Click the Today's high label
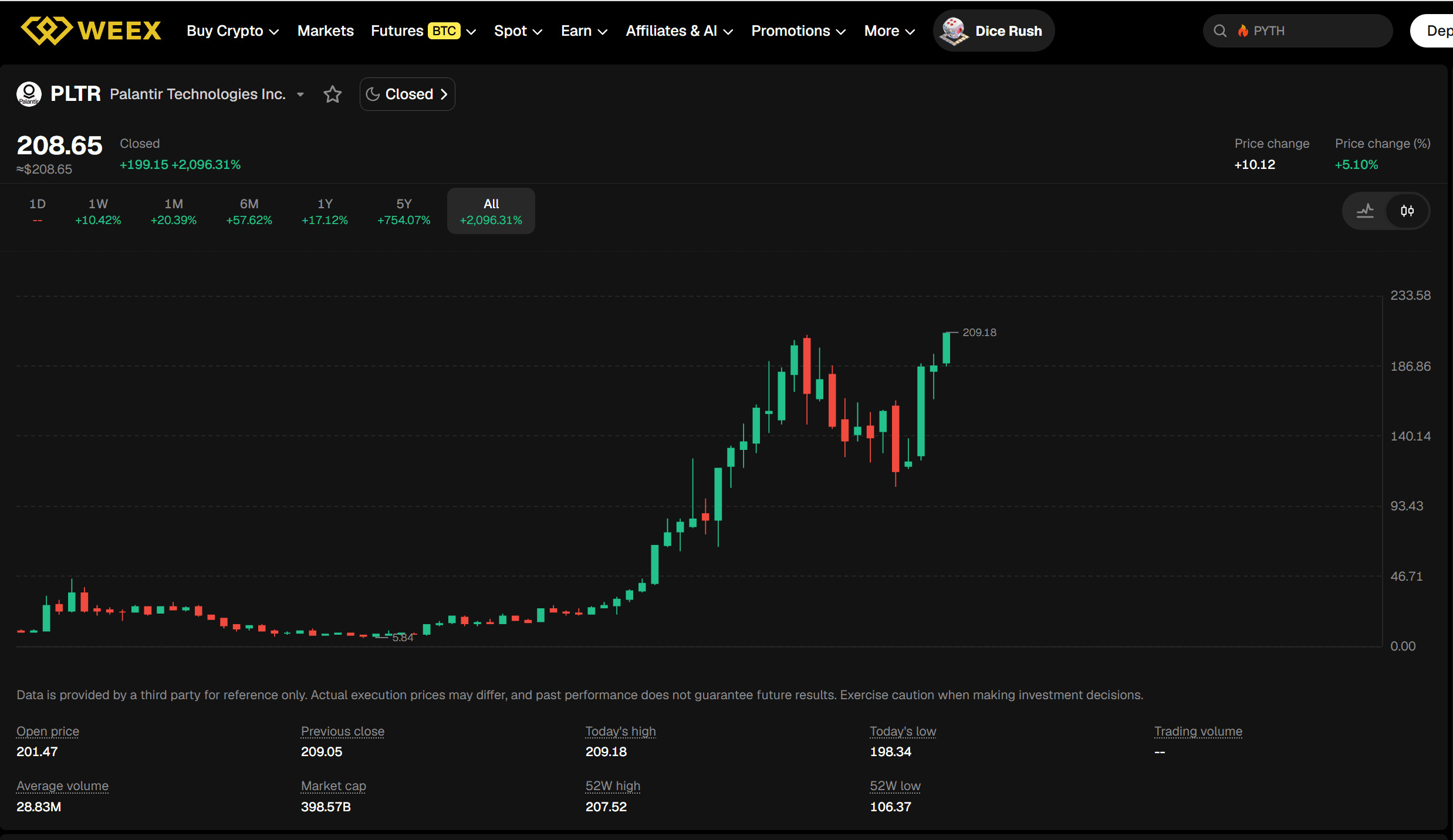 (621, 731)
